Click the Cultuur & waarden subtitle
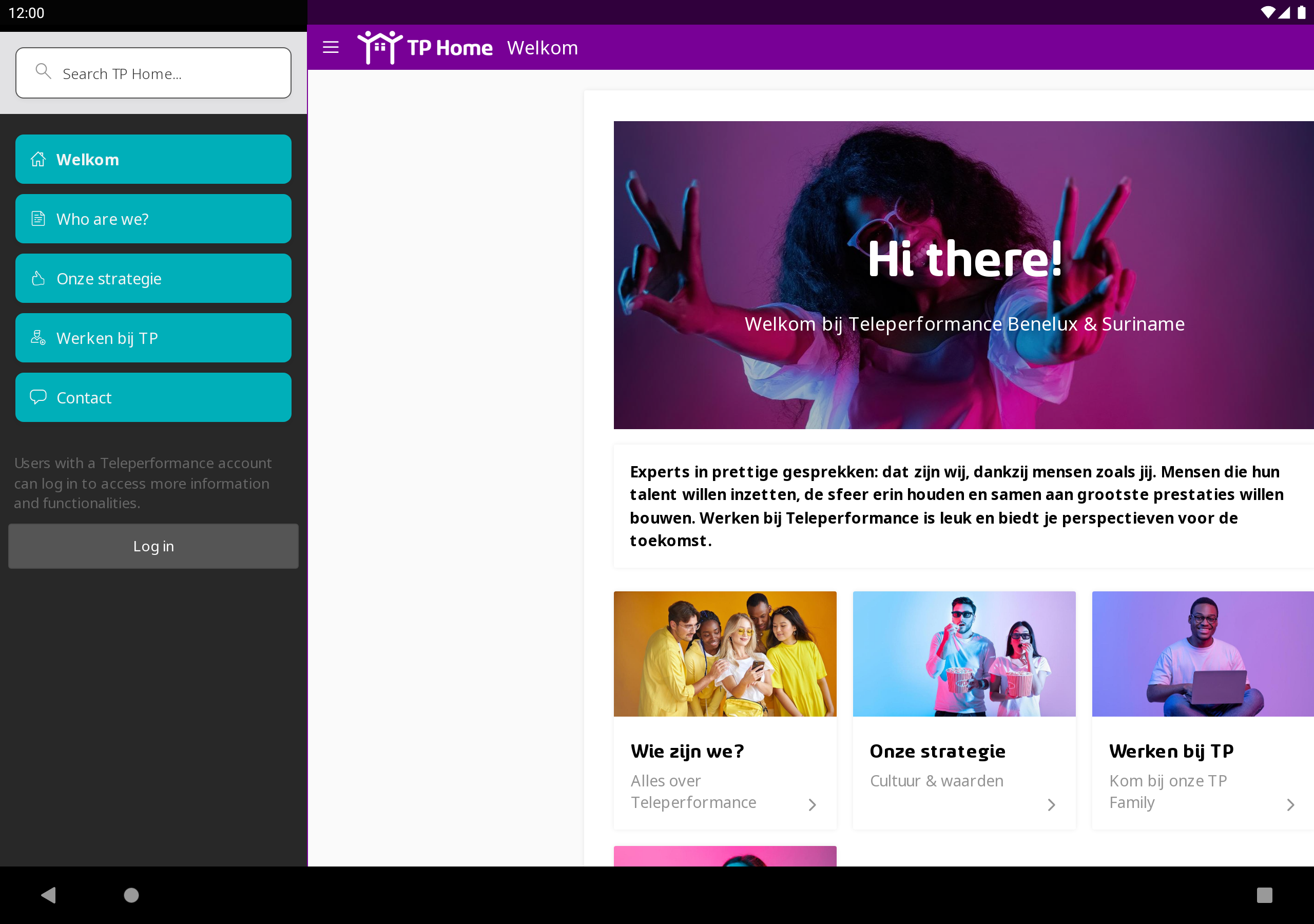This screenshot has height=924, width=1314. pos(937,781)
